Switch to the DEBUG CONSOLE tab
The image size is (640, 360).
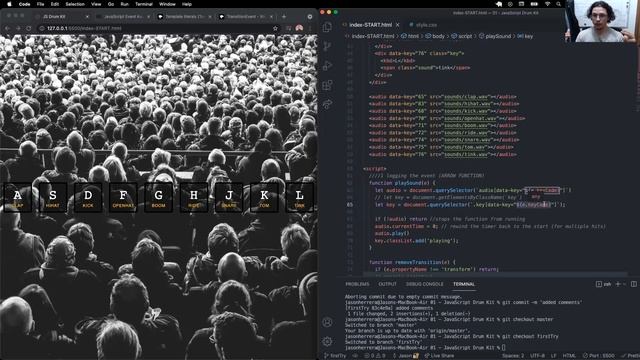424,284
